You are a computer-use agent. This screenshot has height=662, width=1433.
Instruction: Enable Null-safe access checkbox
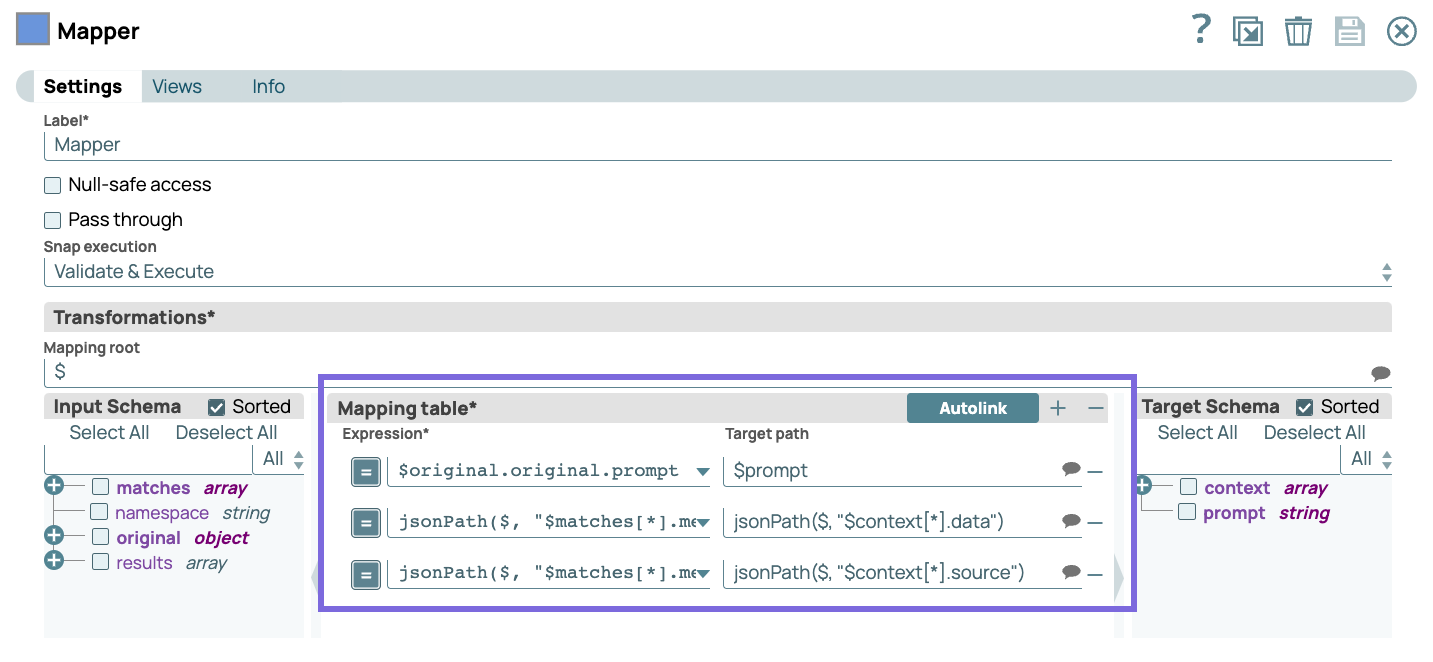point(53,185)
